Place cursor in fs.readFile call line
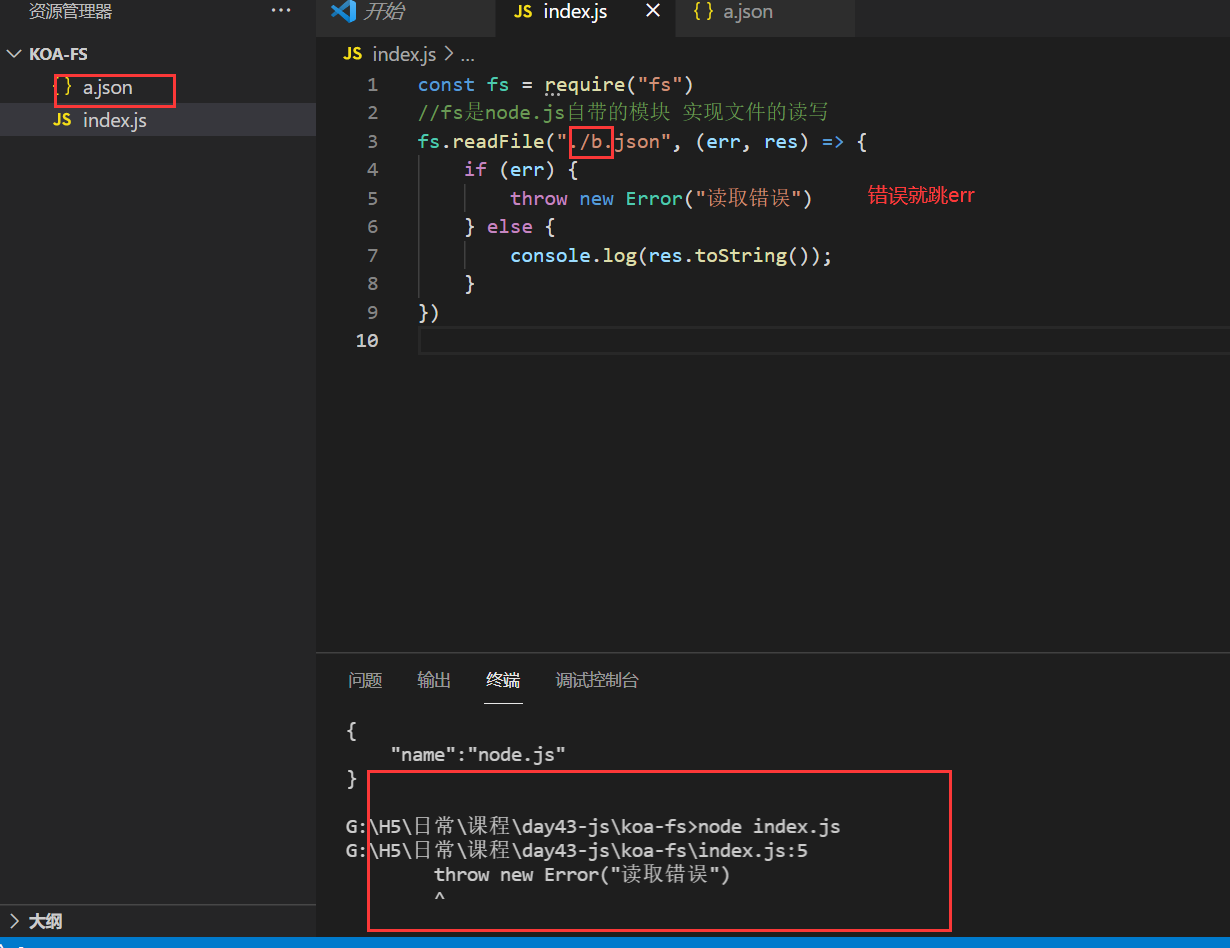This screenshot has height=948, width=1230. [642, 142]
